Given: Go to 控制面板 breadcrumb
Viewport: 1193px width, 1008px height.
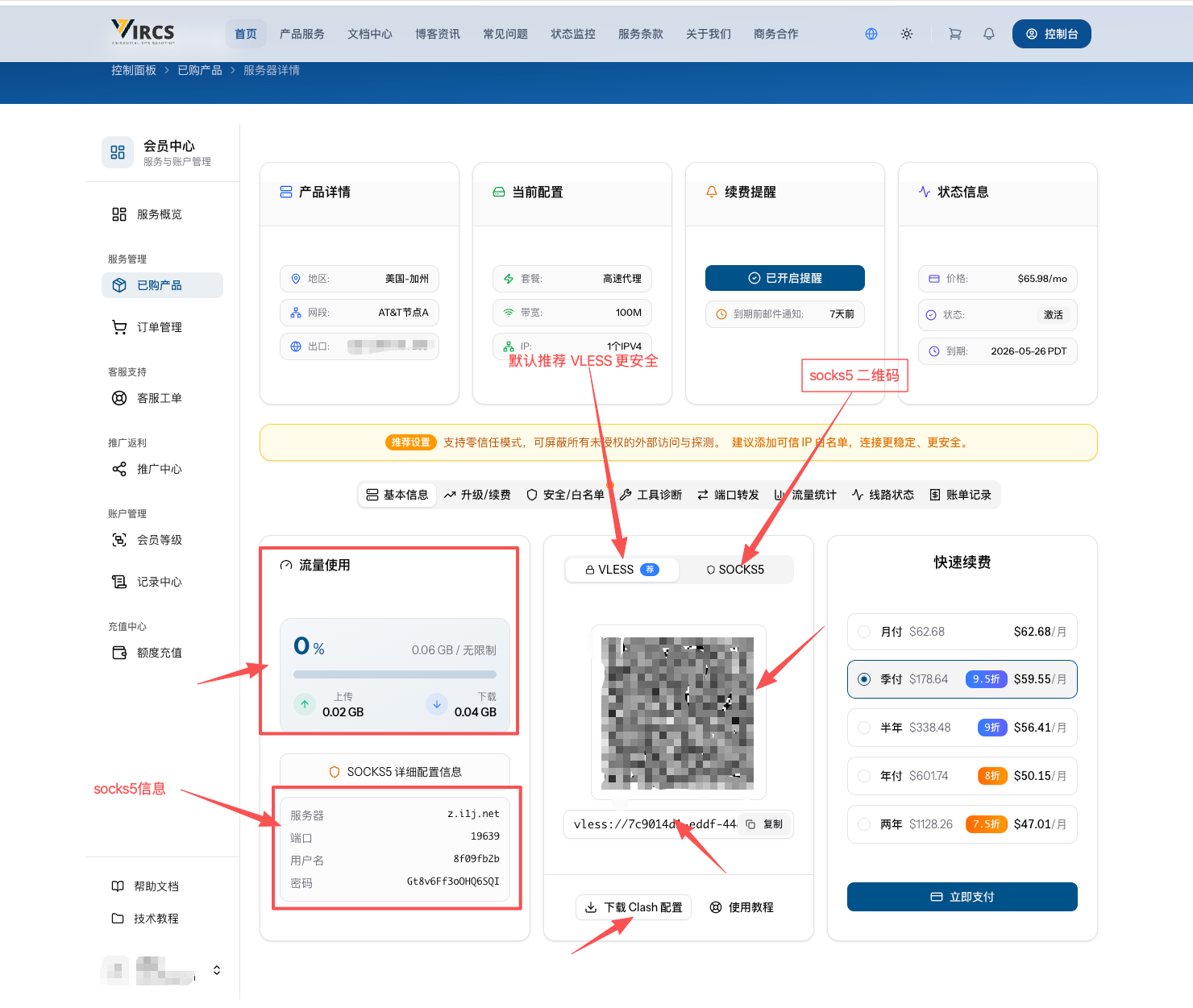Looking at the screenshot, I should [x=134, y=70].
